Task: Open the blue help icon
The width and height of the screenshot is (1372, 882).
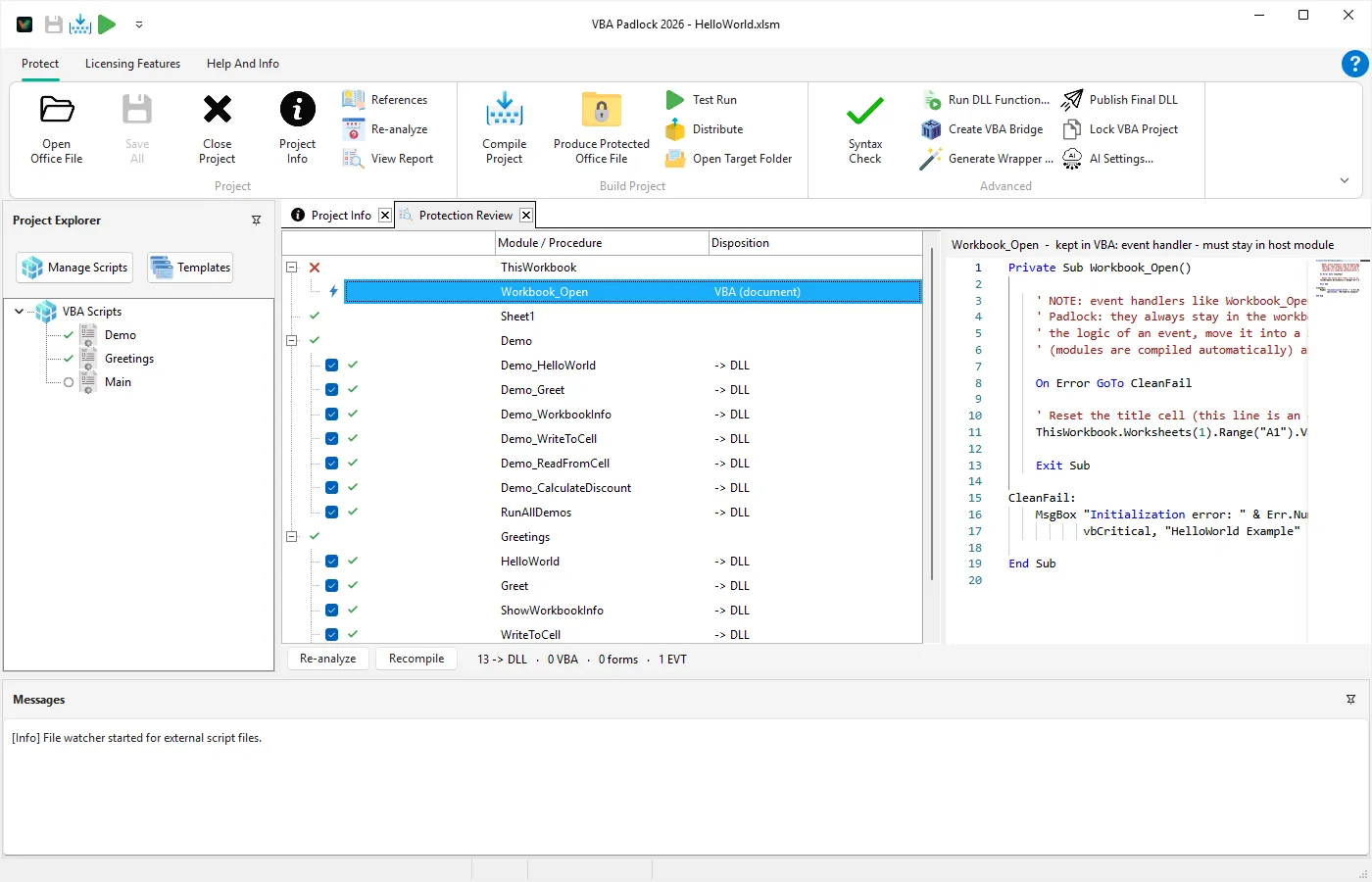Action: tap(1354, 64)
